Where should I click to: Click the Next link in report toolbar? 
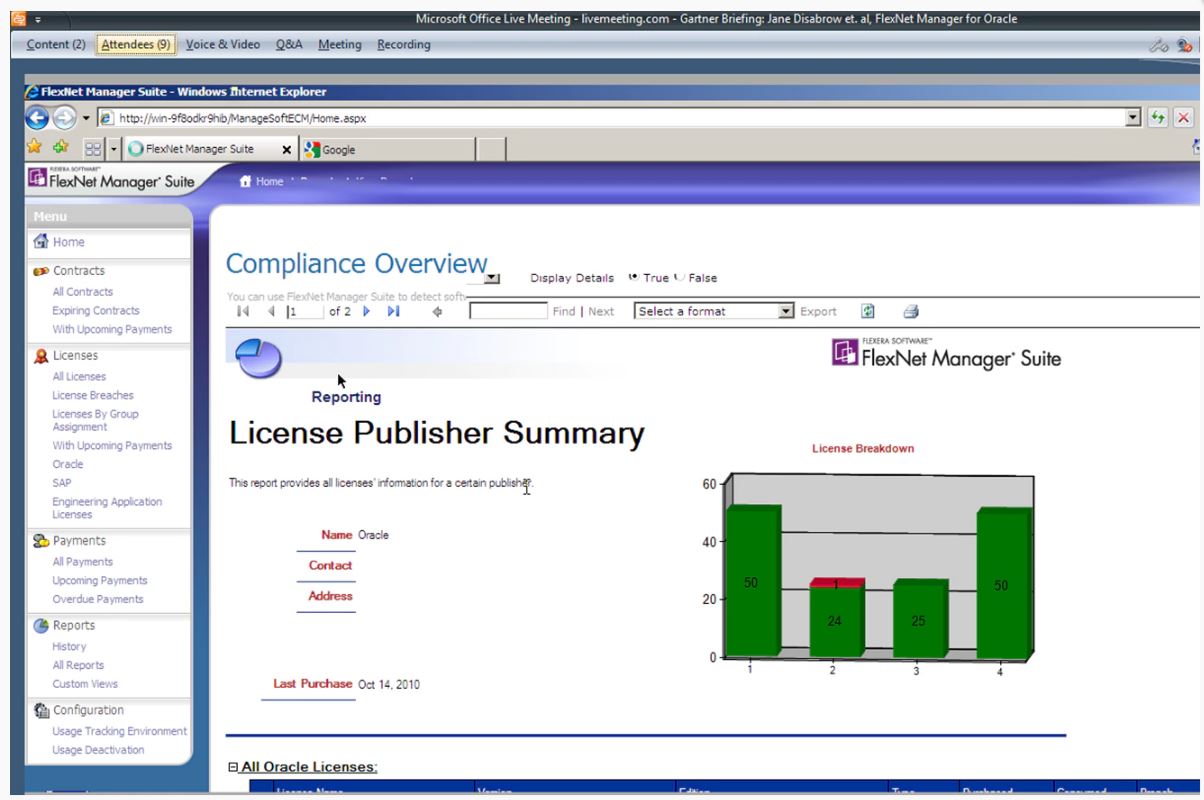coord(601,311)
